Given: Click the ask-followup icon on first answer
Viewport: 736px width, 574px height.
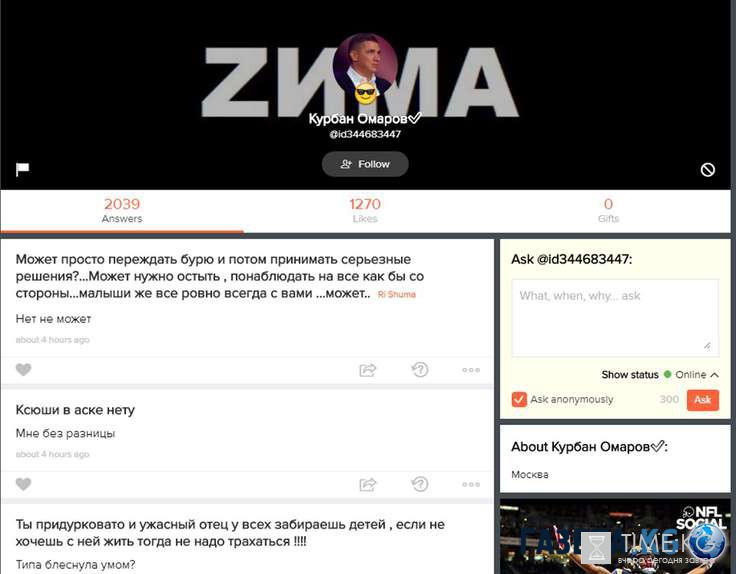Looking at the screenshot, I should [420, 370].
